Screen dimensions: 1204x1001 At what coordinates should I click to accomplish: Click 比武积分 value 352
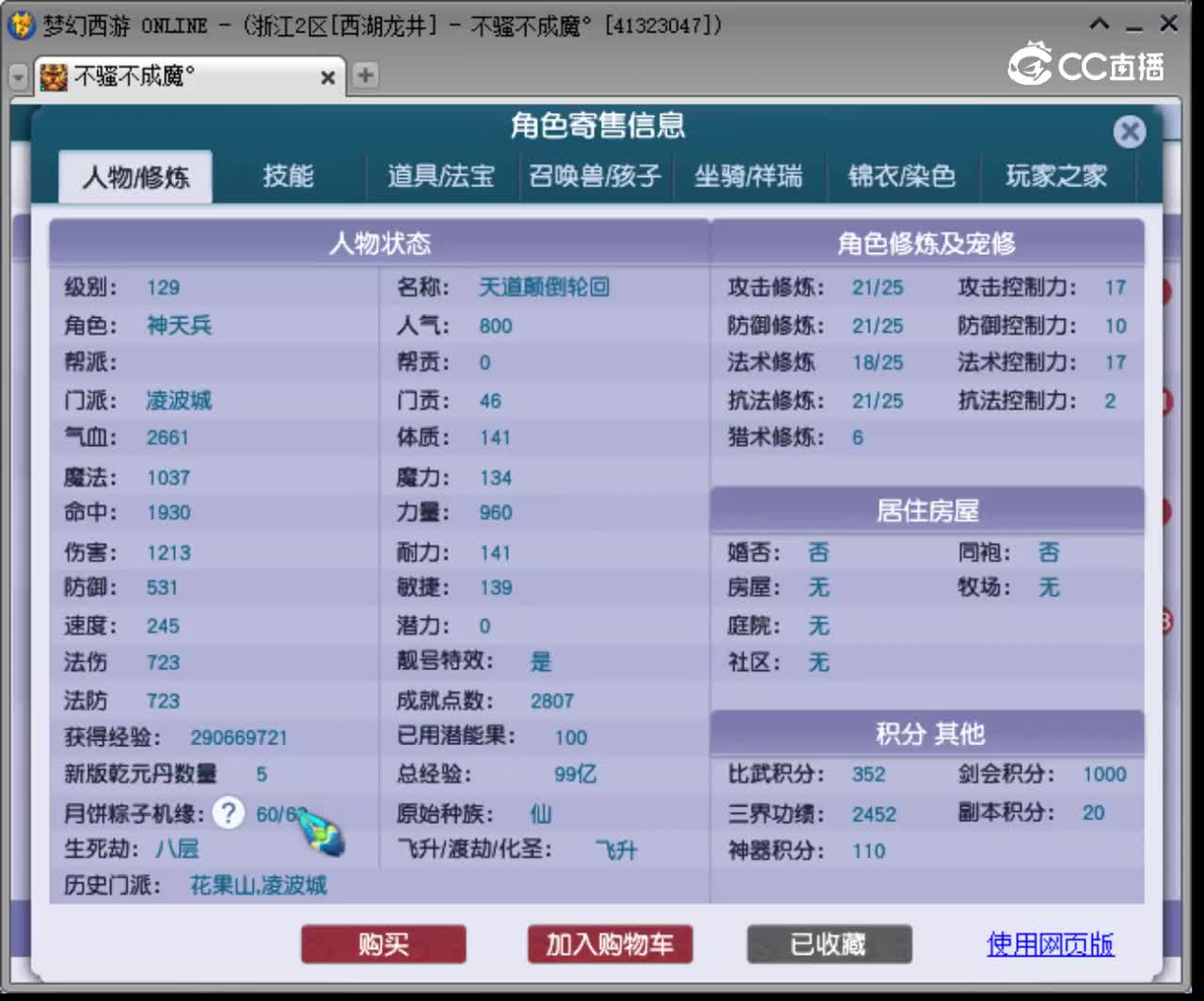coord(868,774)
